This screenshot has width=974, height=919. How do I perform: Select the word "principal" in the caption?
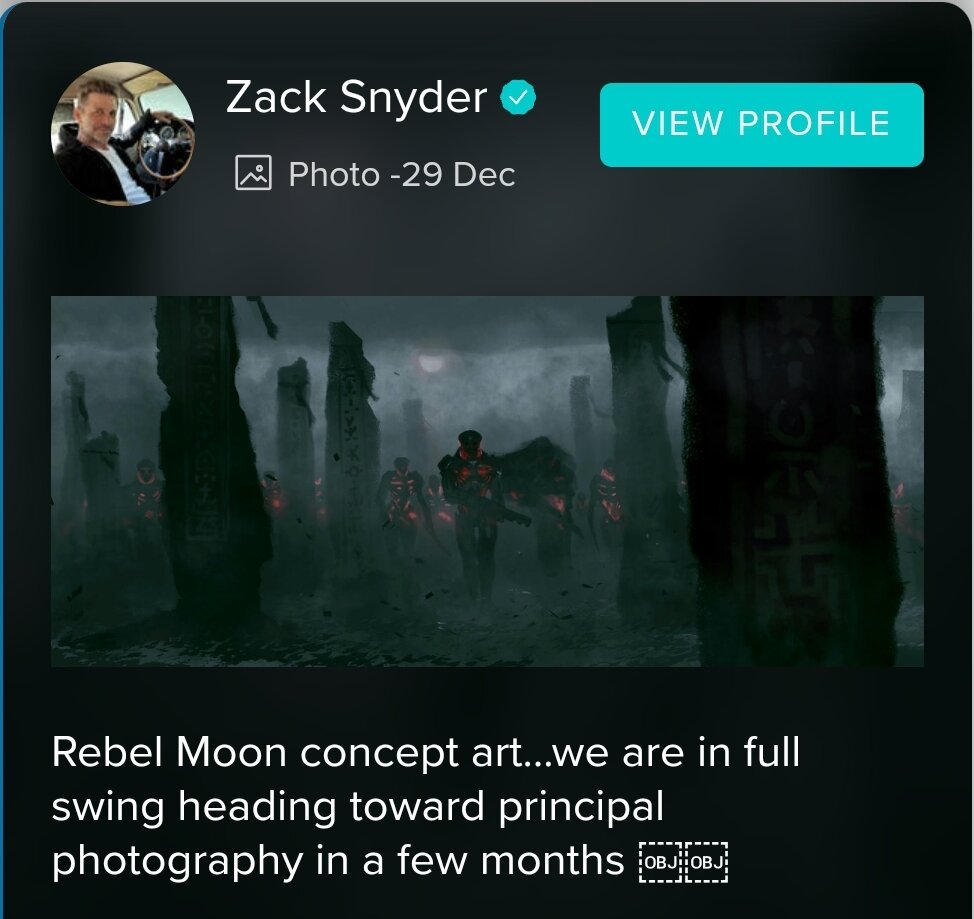(581, 808)
